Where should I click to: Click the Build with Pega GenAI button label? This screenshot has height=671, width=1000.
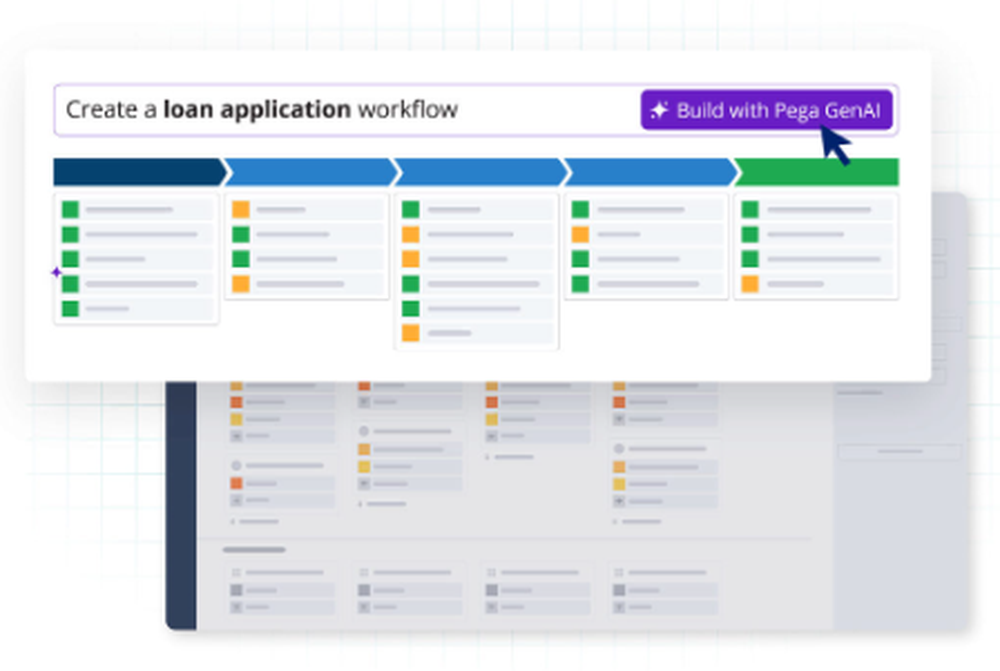(778, 110)
